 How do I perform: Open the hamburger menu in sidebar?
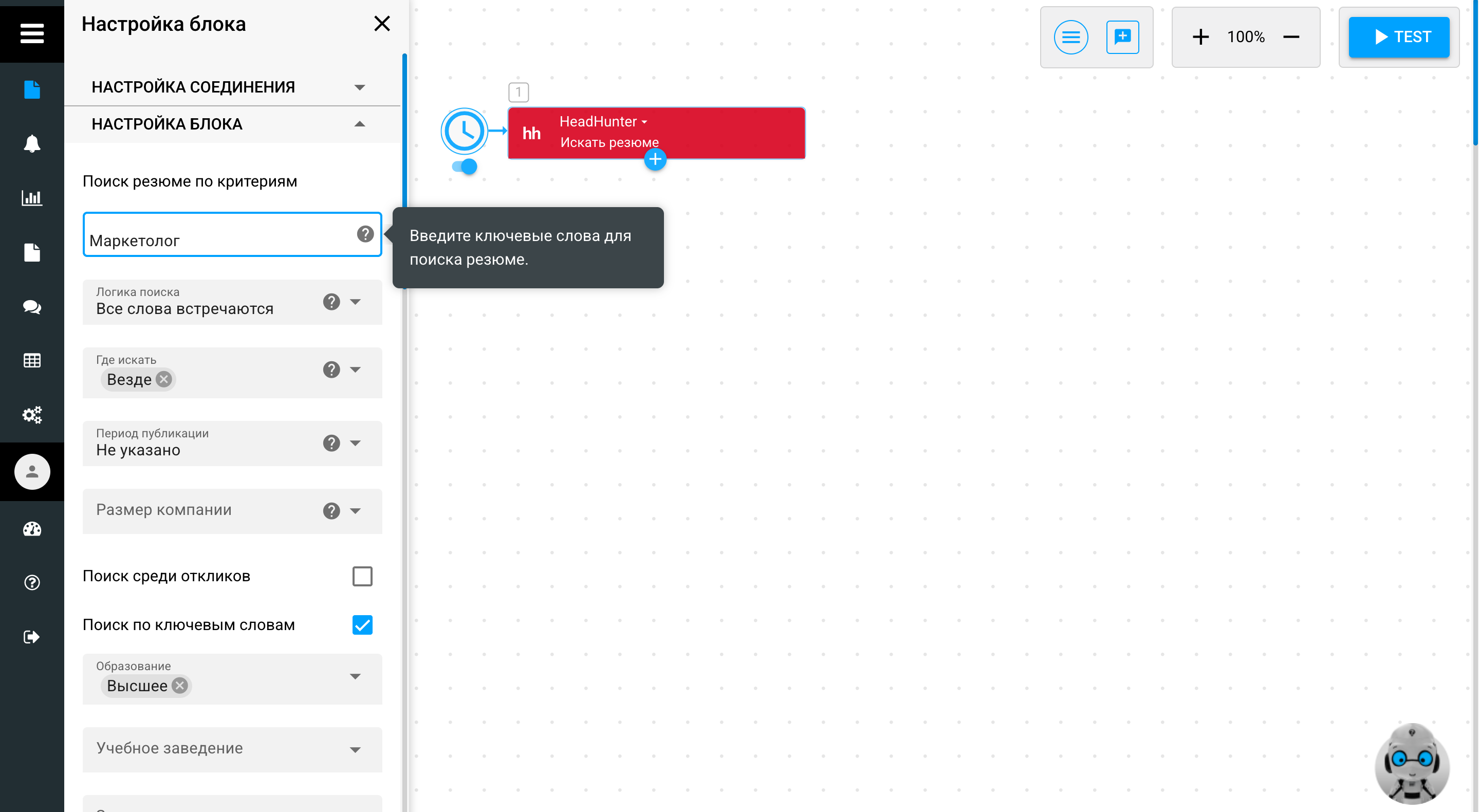31,33
